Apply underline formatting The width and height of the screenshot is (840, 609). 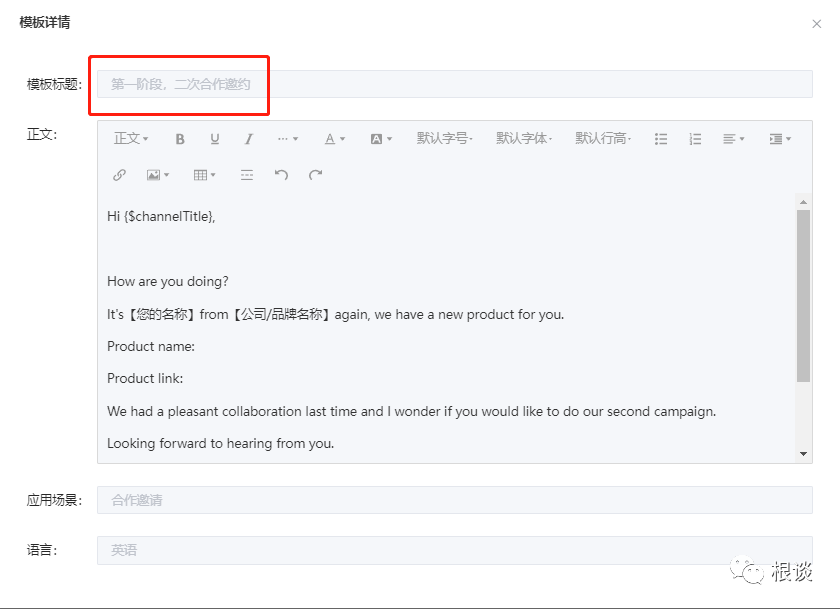point(215,139)
